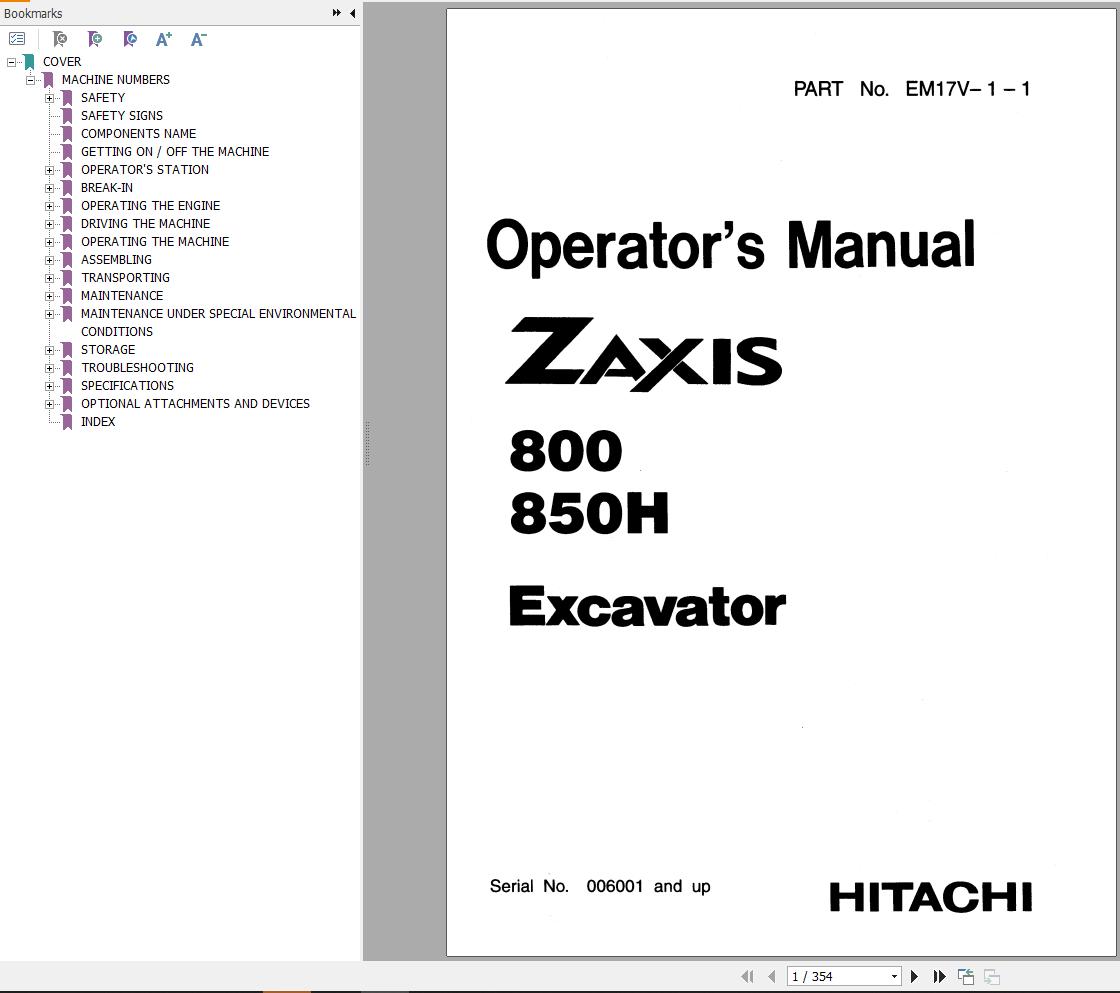Expand MAINTENANCE UNDER SPECIAL ENVIRONMENTAL CONDITIONS node
The width and height of the screenshot is (1120, 993).
click(49, 314)
